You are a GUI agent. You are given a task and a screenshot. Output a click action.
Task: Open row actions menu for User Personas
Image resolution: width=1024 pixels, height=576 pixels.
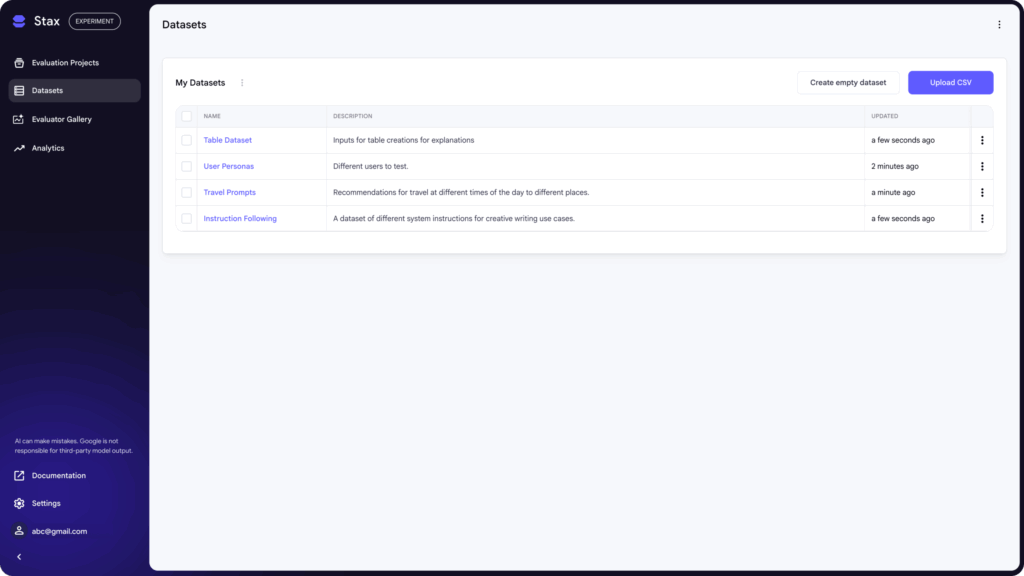pos(982,167)
